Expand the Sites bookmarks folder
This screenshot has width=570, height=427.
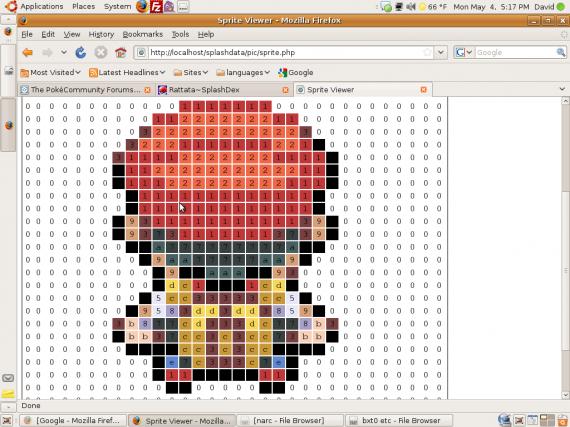(191, 73)
